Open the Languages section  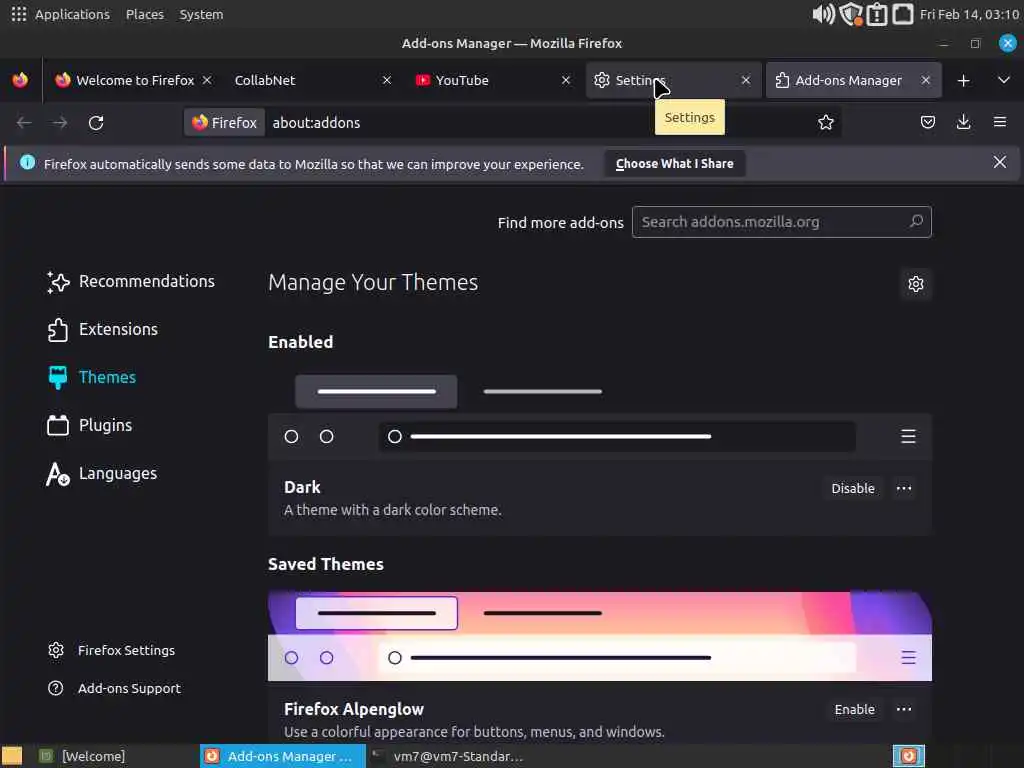(x=102, y=473)
